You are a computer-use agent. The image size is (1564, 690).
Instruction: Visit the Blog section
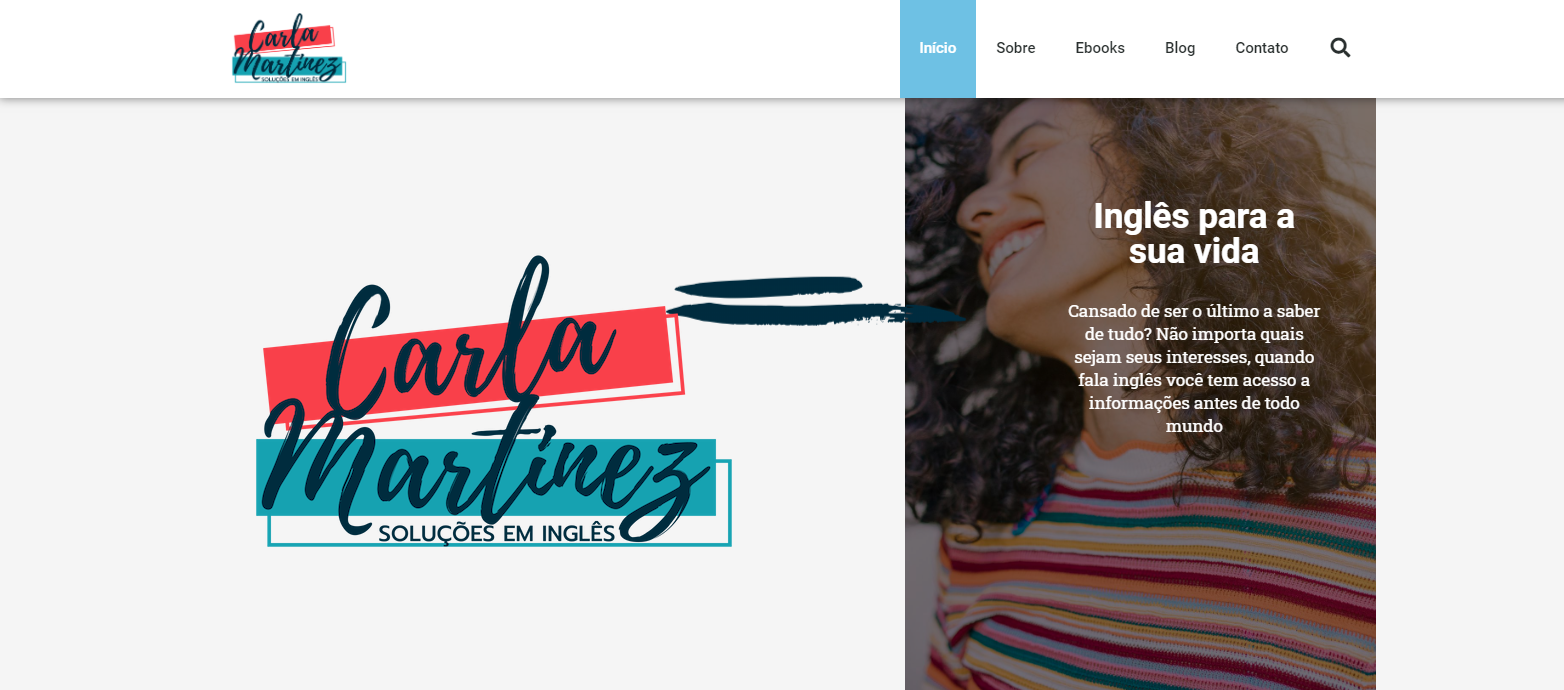[x=1180, y=48]
